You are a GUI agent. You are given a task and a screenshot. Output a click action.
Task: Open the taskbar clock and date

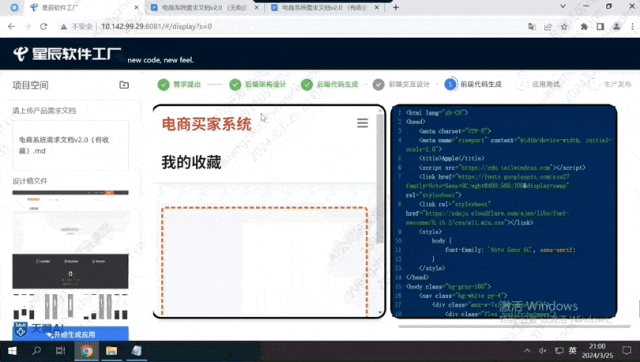[x=597, y=351]
